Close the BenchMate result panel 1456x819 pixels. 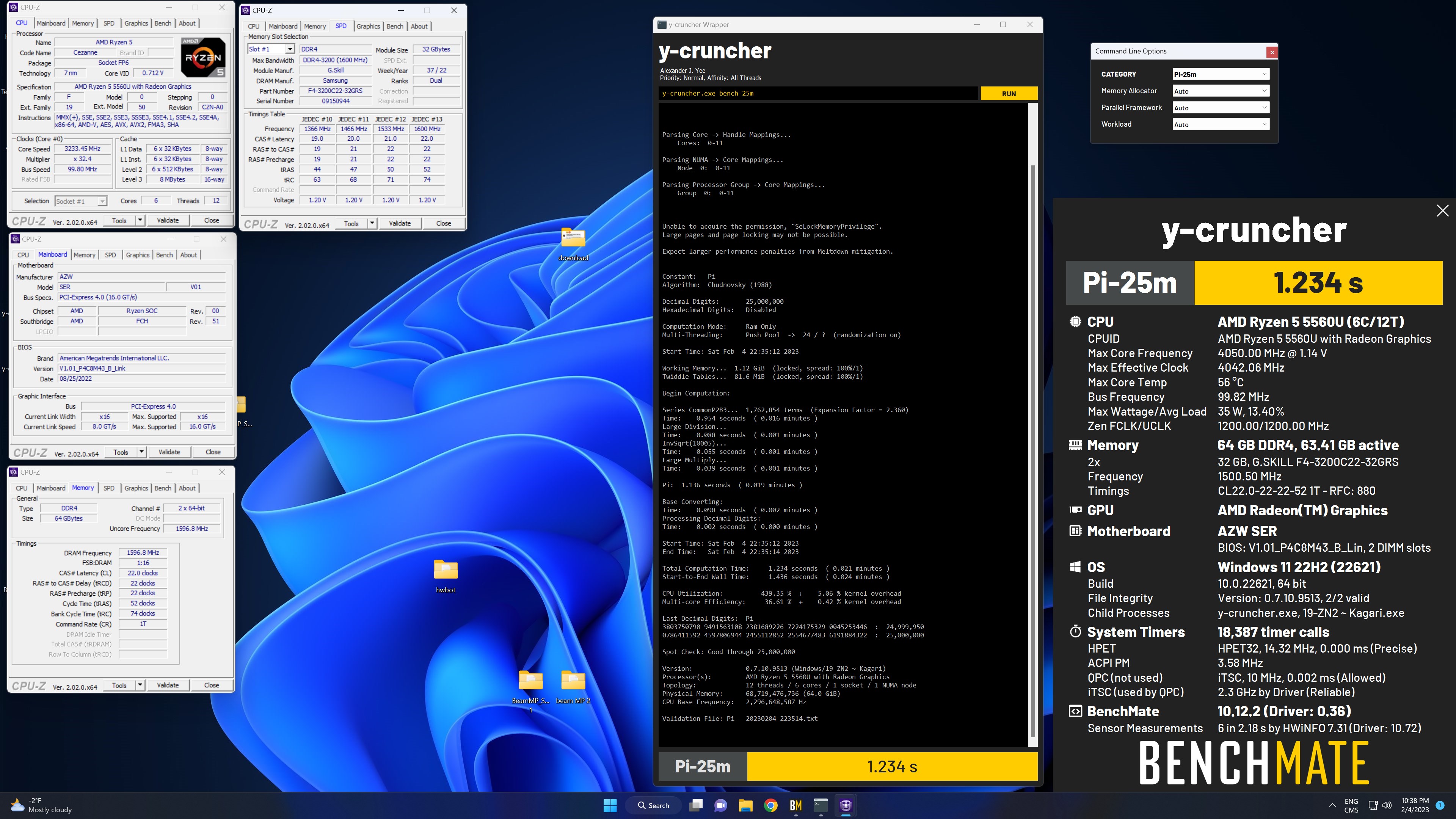pos(1442,210)
